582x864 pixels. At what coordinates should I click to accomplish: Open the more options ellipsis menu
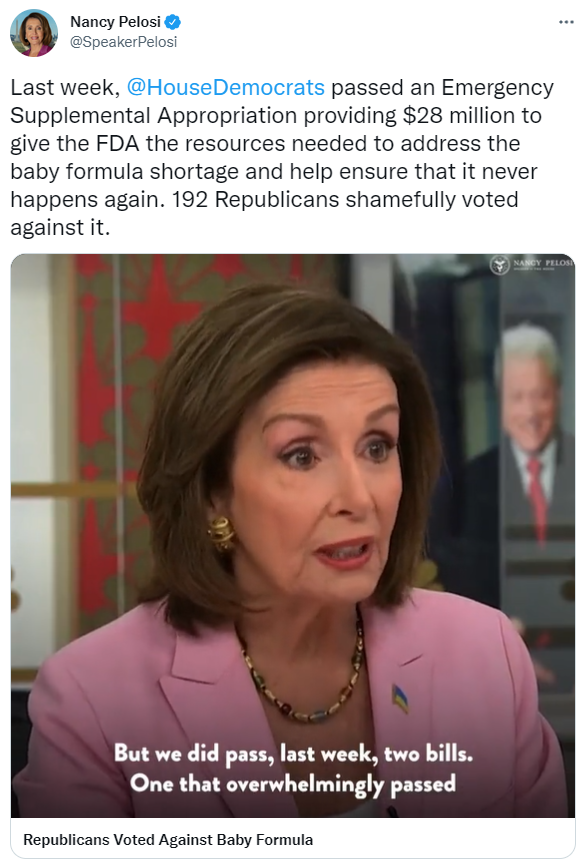(566, 22)
